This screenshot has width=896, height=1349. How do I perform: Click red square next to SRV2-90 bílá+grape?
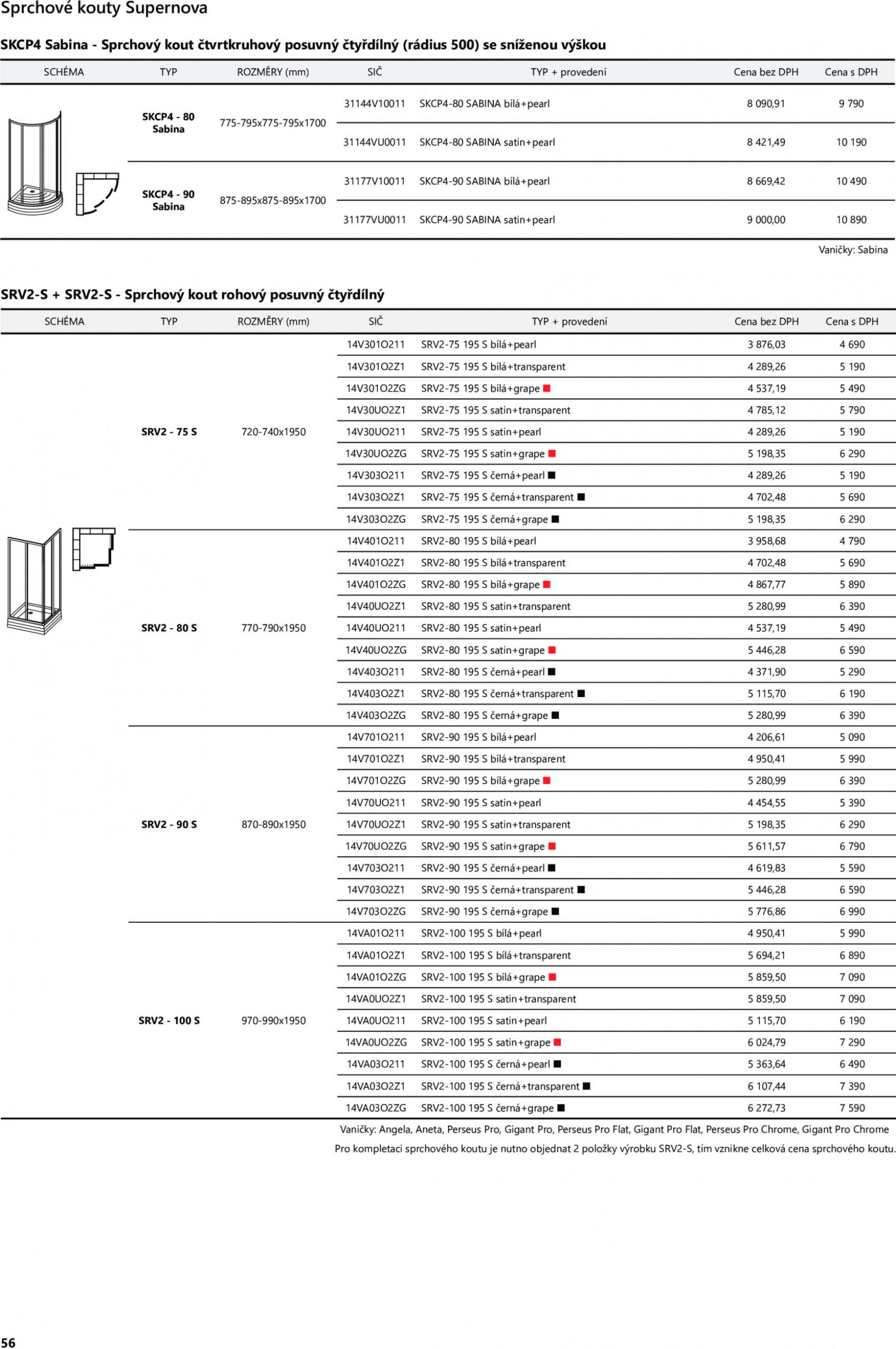546,781
